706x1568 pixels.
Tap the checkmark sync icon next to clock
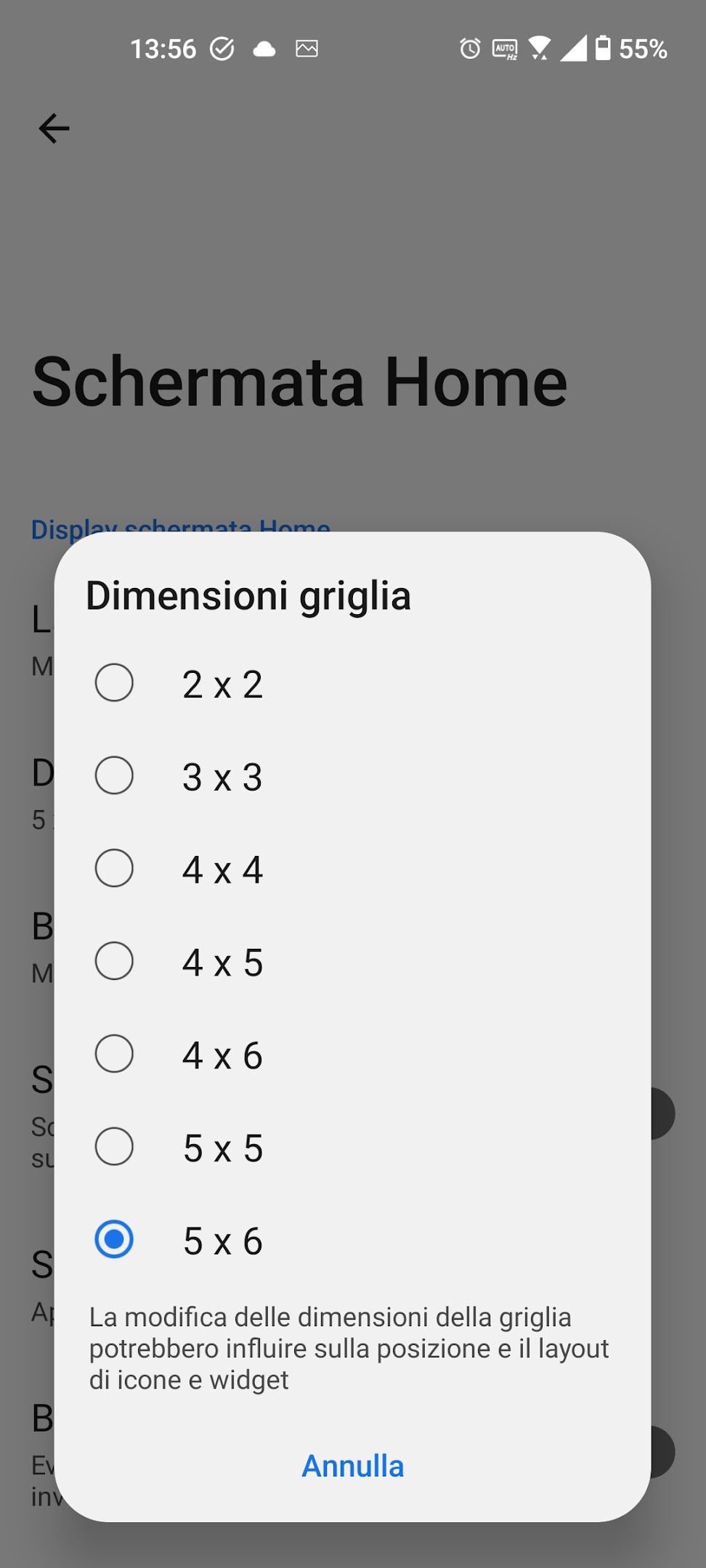tap(222, 48)
